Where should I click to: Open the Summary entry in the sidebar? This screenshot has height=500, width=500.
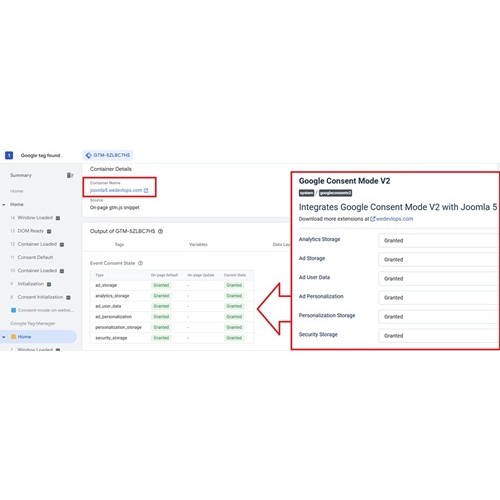[x=21, y=175]
